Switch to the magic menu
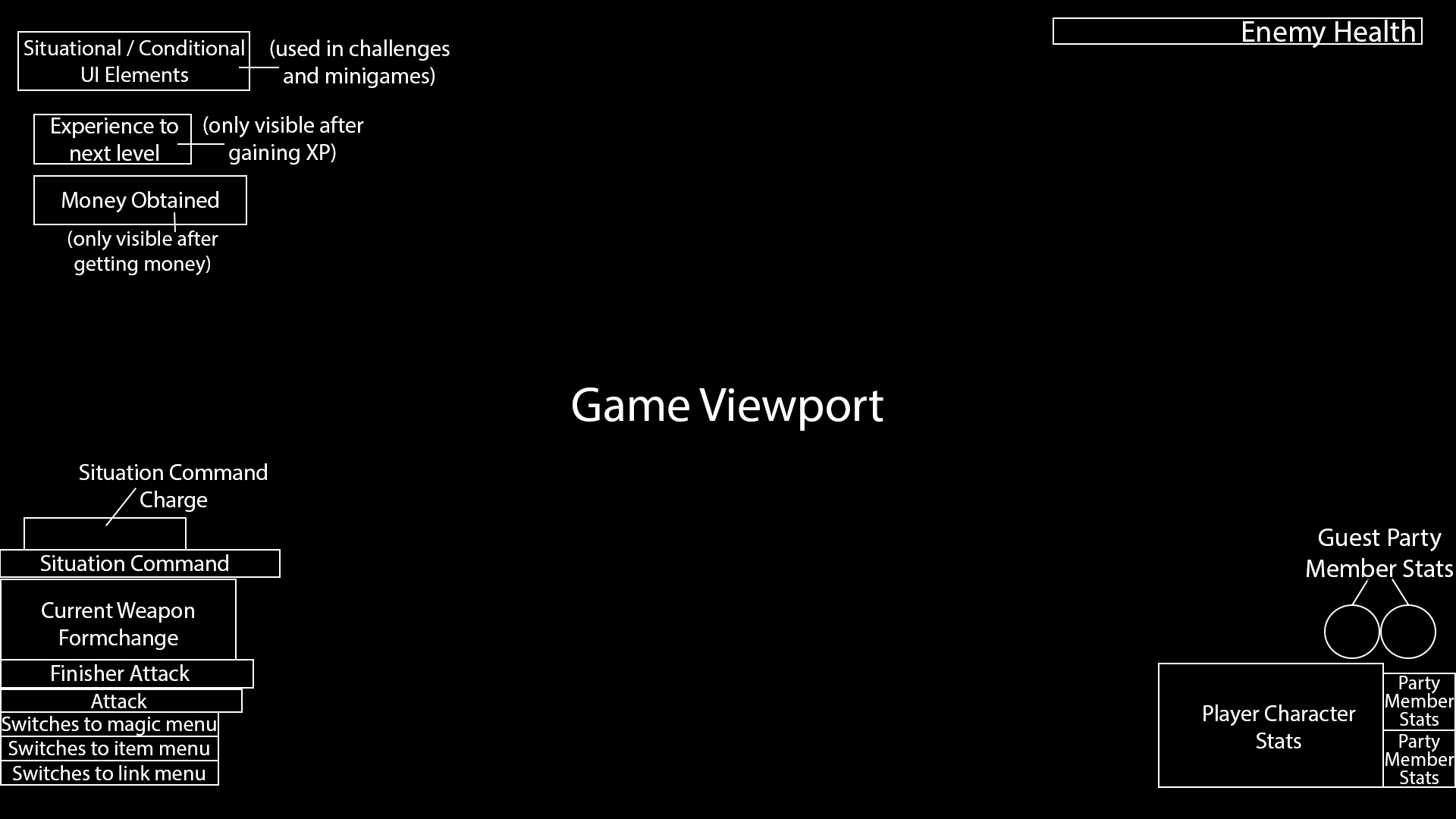Image resolution: width=1456 pixels, height=819 pixels. pos(109,724)
